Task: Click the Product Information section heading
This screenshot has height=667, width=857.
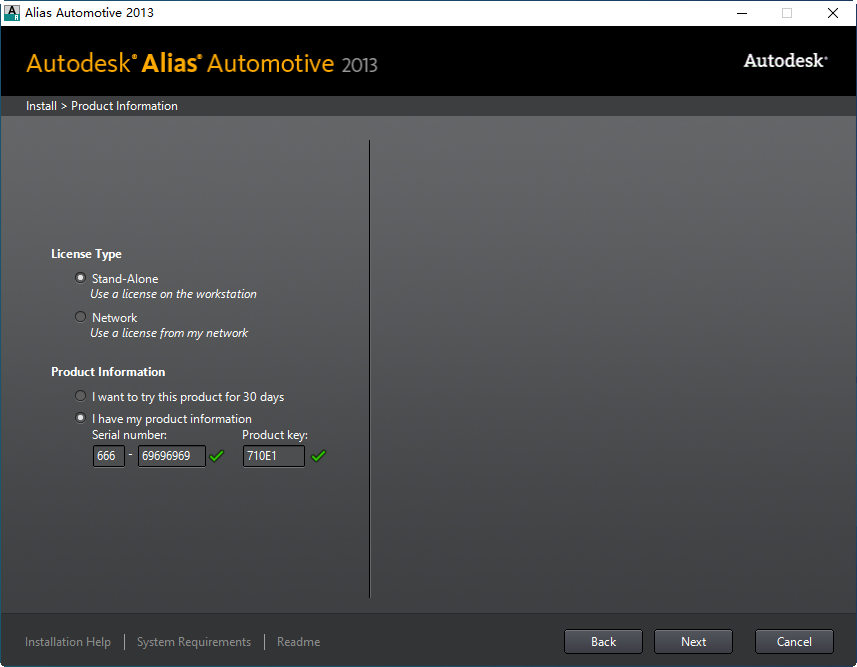Action: point(108,372)
